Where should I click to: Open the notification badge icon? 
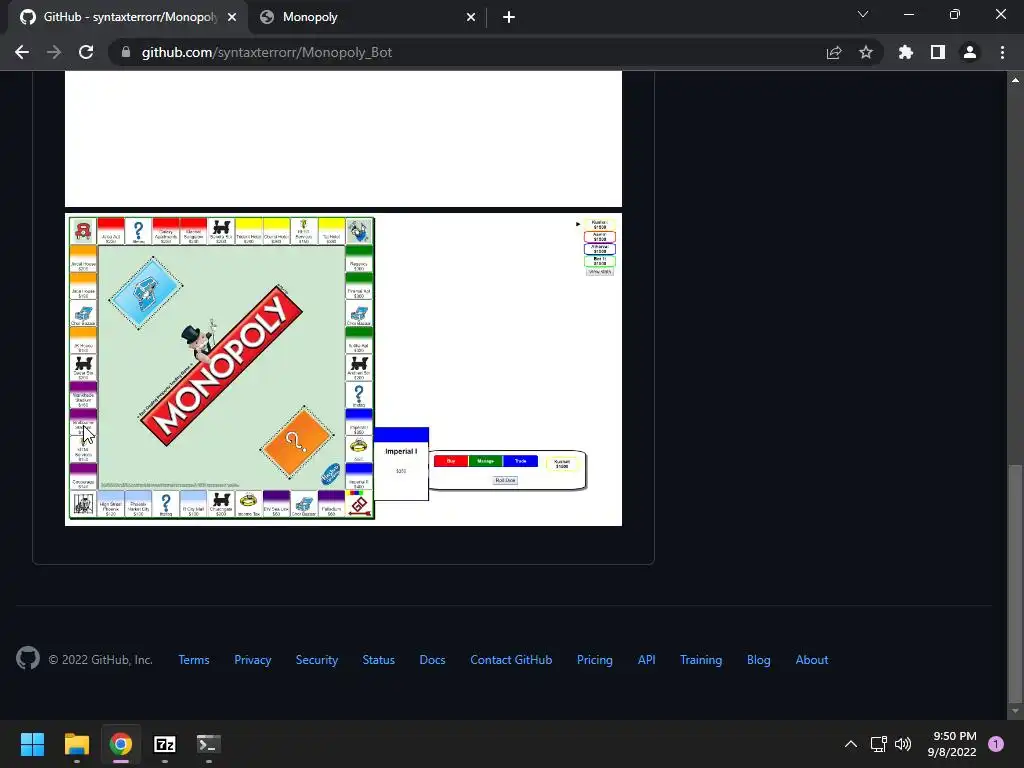[x=996, y=744]
